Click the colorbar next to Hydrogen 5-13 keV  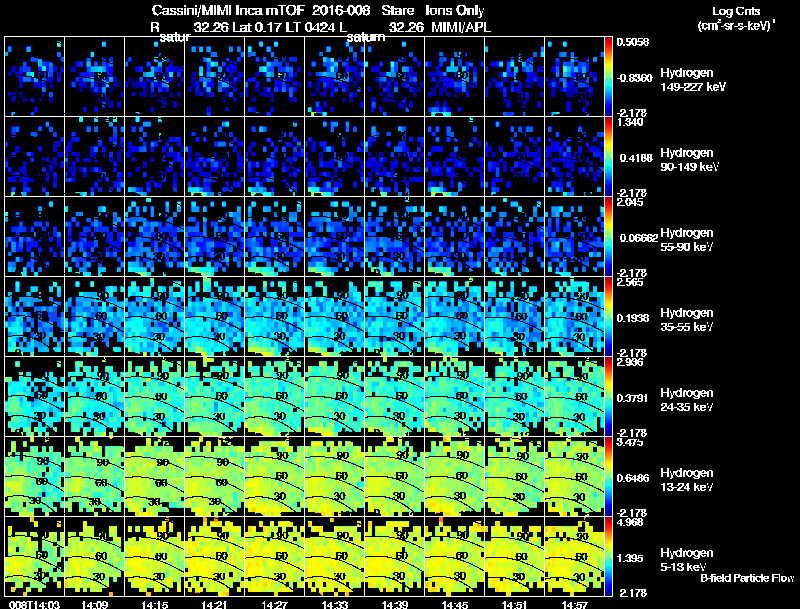(x=608, y=556)
